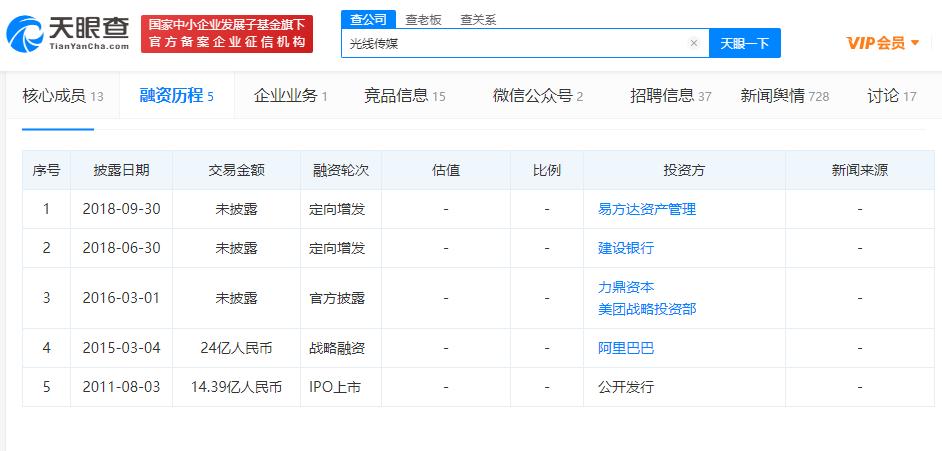Click the TianYanCha logo
The width and height of the screenshot is (942, 451).
pos(67,34)
